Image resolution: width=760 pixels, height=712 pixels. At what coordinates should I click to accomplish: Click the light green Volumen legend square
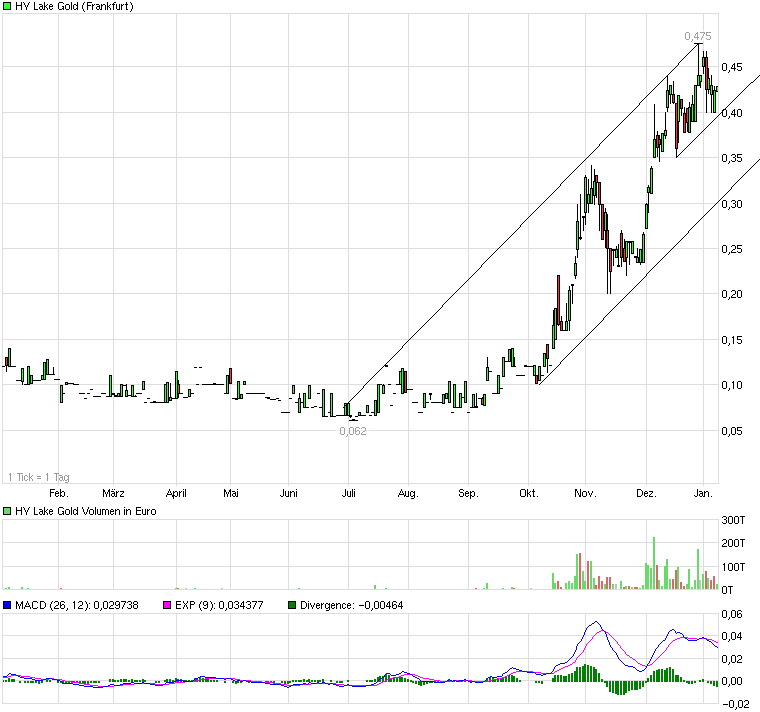(7, 511)
